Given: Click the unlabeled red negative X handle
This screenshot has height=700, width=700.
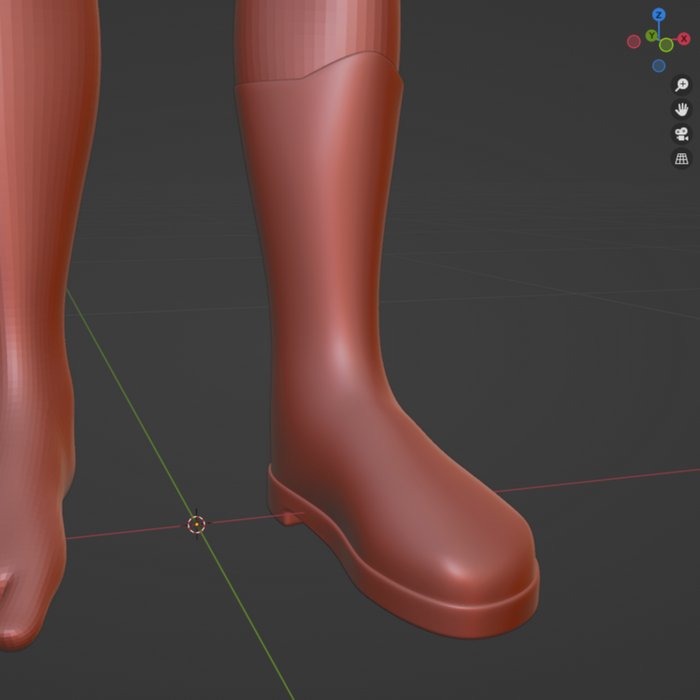Looking at the screenshot, I should pyautogui.click(x=633, y=41).
